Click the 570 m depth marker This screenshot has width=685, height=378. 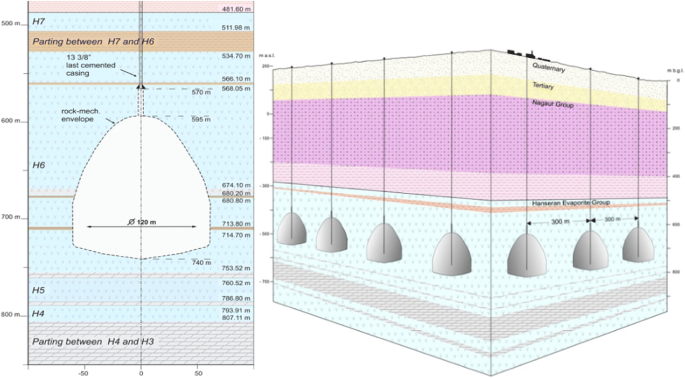click(201, 92)
